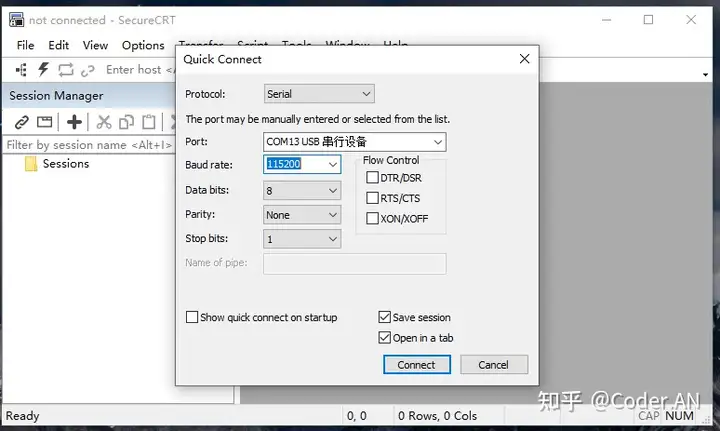Open the Baud rate dropdown arrow
720x431 pixels.
333,164
